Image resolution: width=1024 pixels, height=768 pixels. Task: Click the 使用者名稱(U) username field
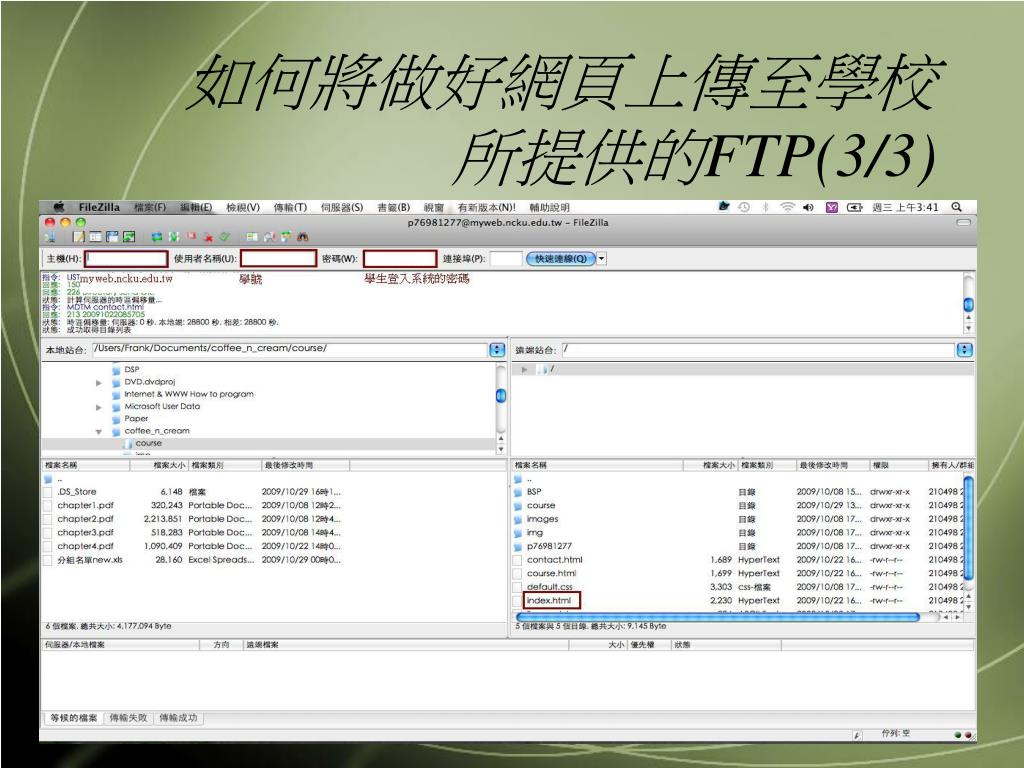[x=278, y=259]
